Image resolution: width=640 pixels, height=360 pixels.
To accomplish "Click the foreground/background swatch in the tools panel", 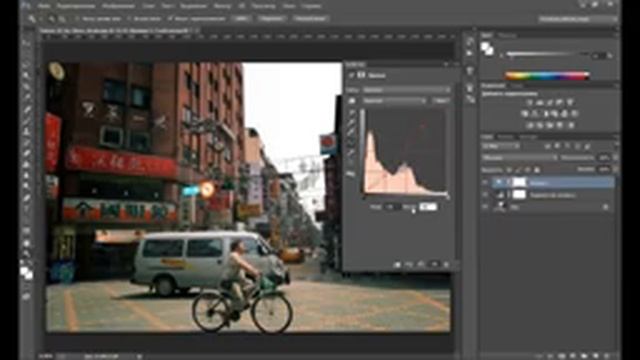I will click(27, 273).
